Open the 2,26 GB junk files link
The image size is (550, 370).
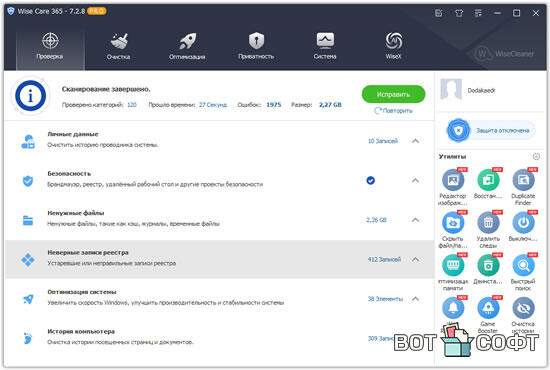tap(376, 220)
